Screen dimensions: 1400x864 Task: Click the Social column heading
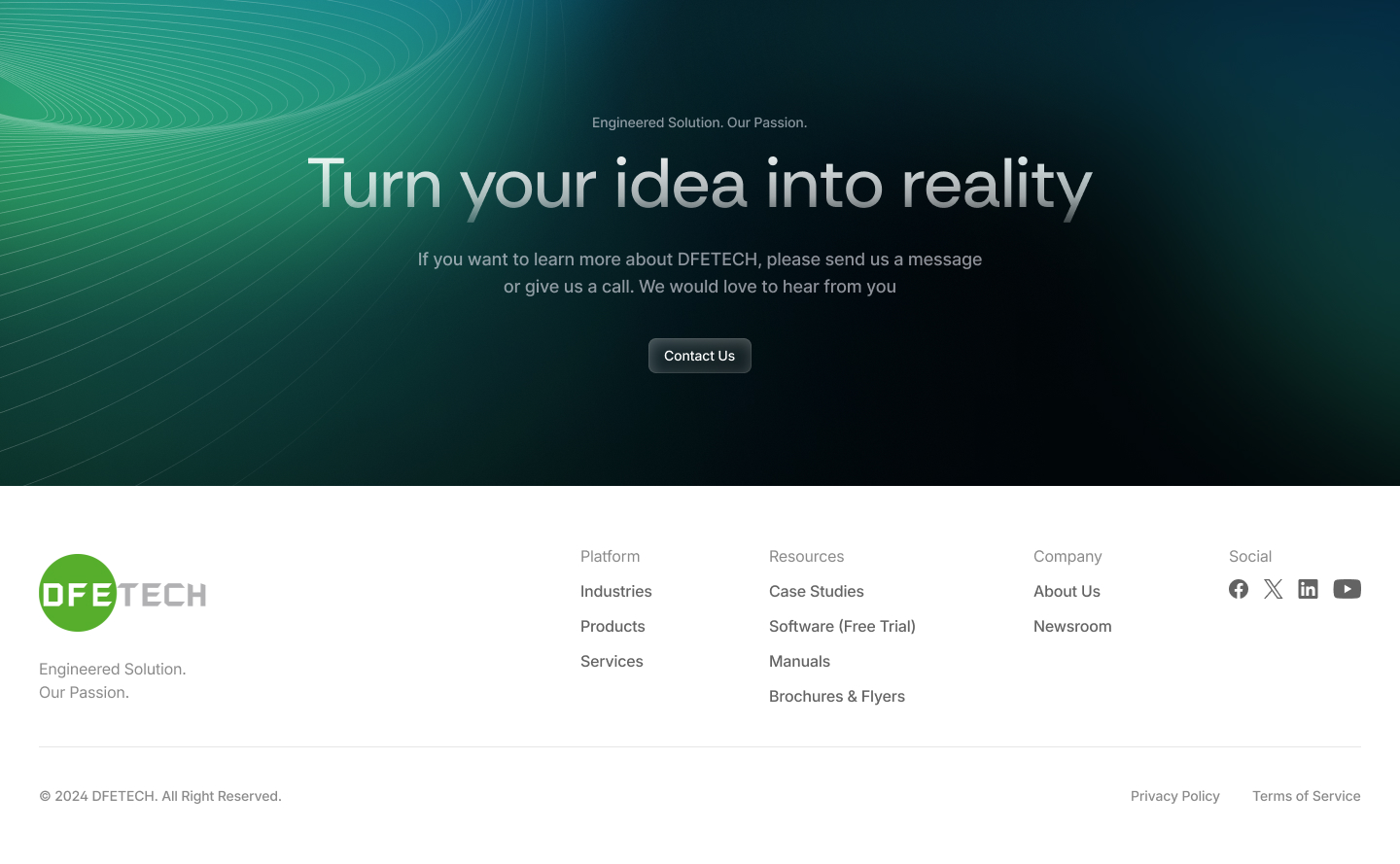click(1250, 556)
